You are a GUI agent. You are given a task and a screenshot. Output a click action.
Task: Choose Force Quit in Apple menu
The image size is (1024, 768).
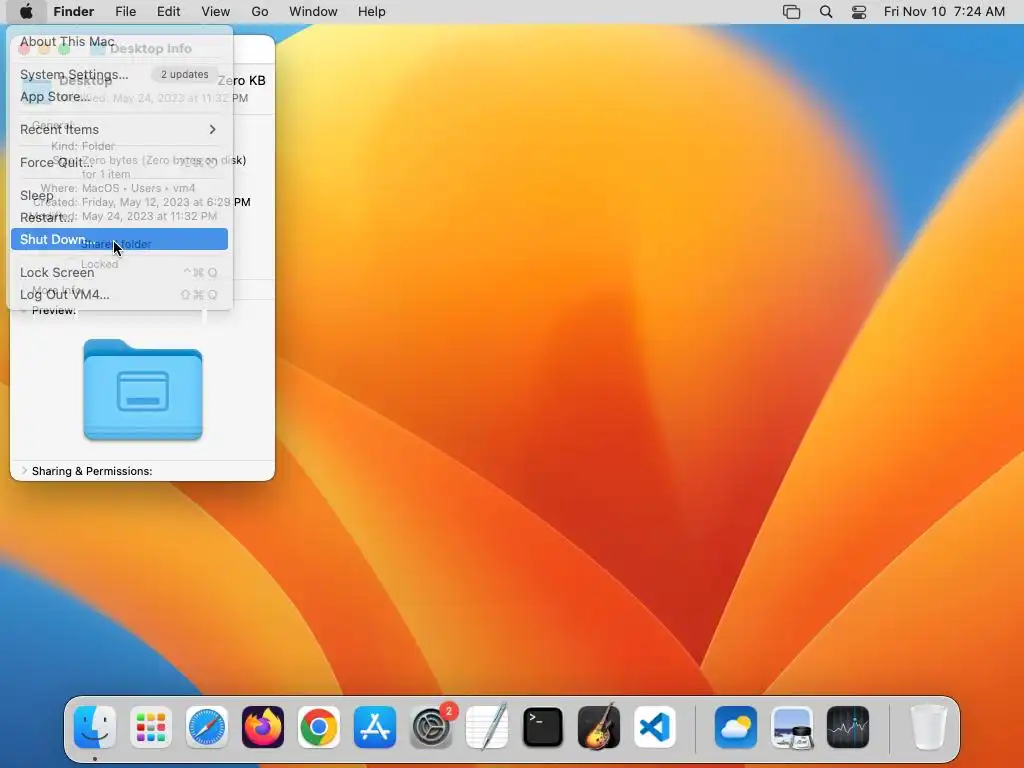point(120,163)
